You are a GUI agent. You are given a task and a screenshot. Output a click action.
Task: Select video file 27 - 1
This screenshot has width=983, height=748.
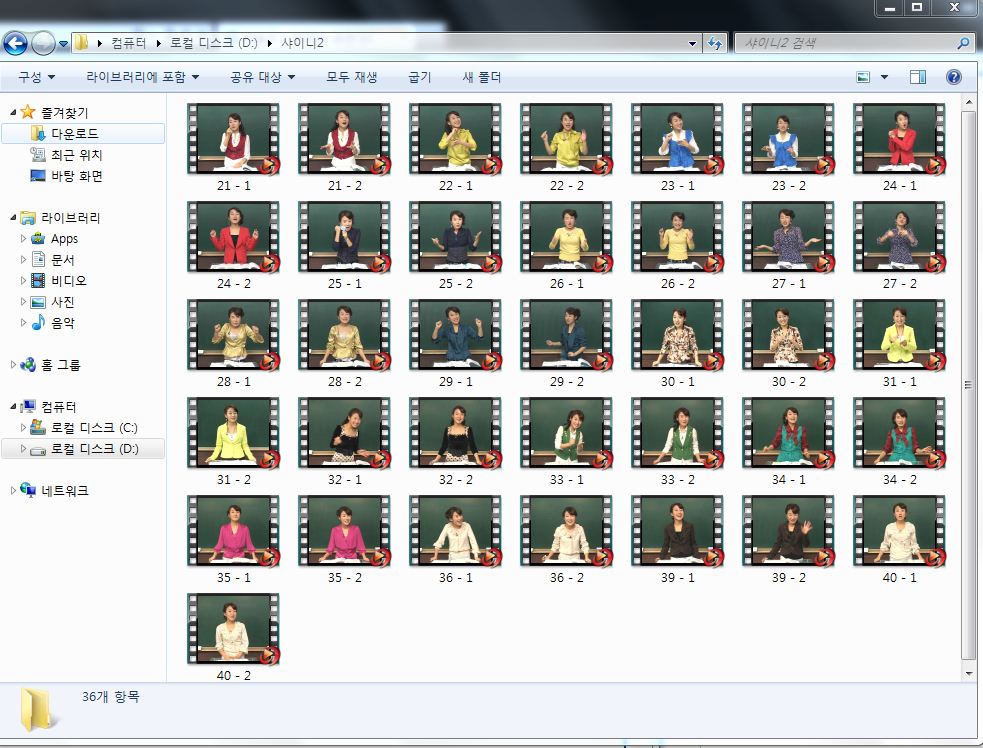788,245
